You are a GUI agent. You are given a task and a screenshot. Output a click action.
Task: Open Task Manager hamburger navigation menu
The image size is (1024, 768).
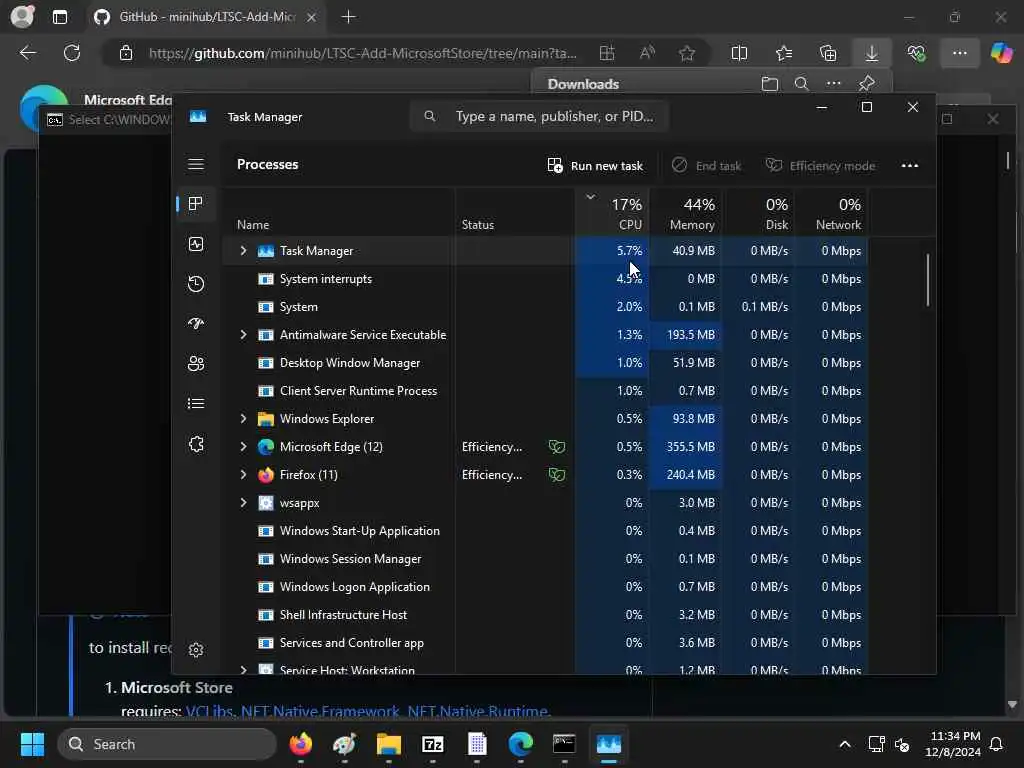coord(196,165)
